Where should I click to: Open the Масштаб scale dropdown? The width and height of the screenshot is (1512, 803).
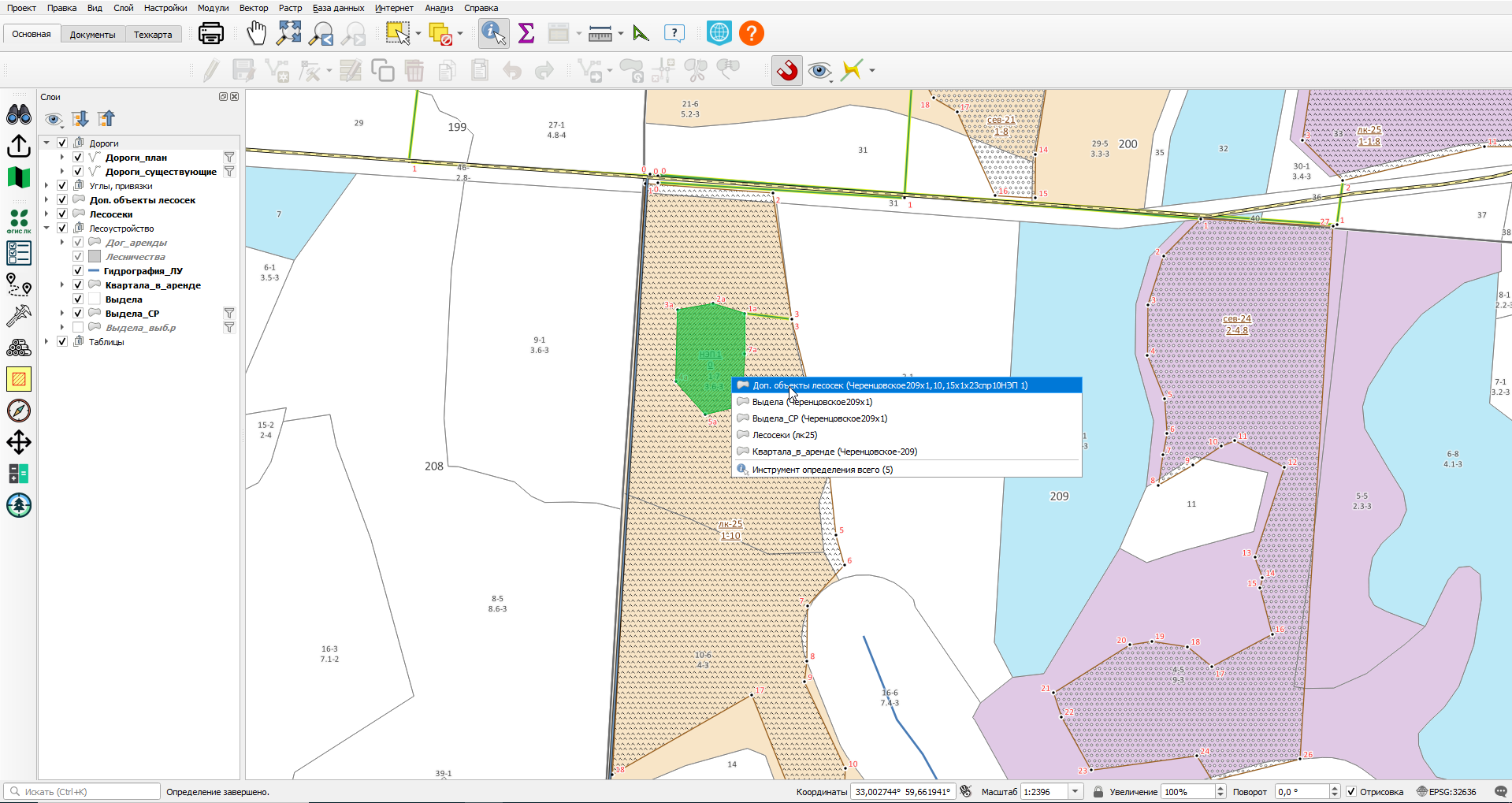(1075, 792)
